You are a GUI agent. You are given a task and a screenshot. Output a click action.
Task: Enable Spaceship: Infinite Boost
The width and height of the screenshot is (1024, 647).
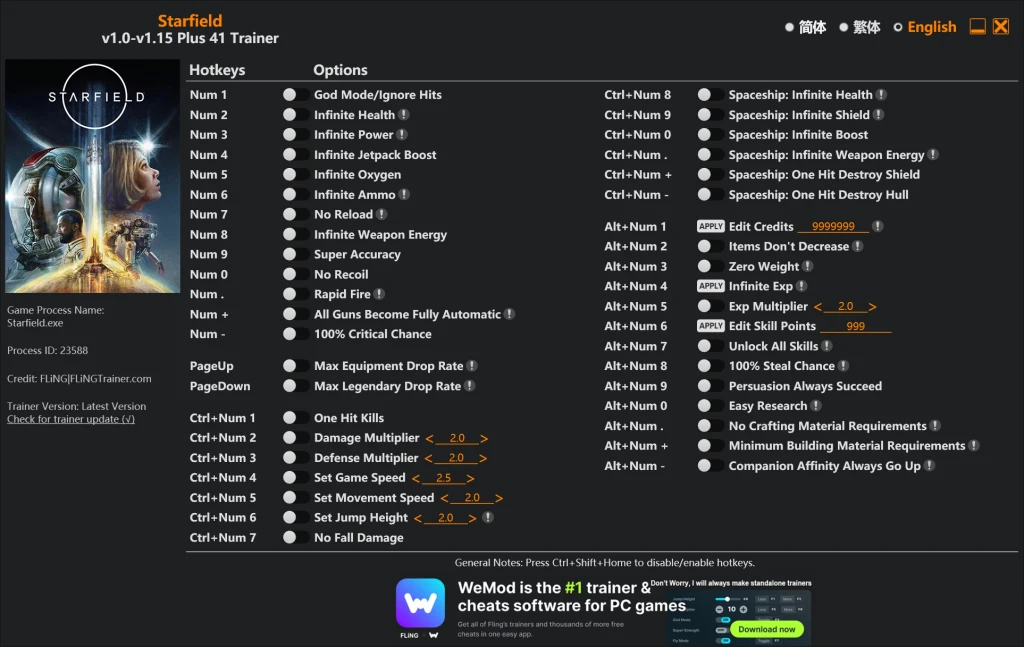(711, 134)
